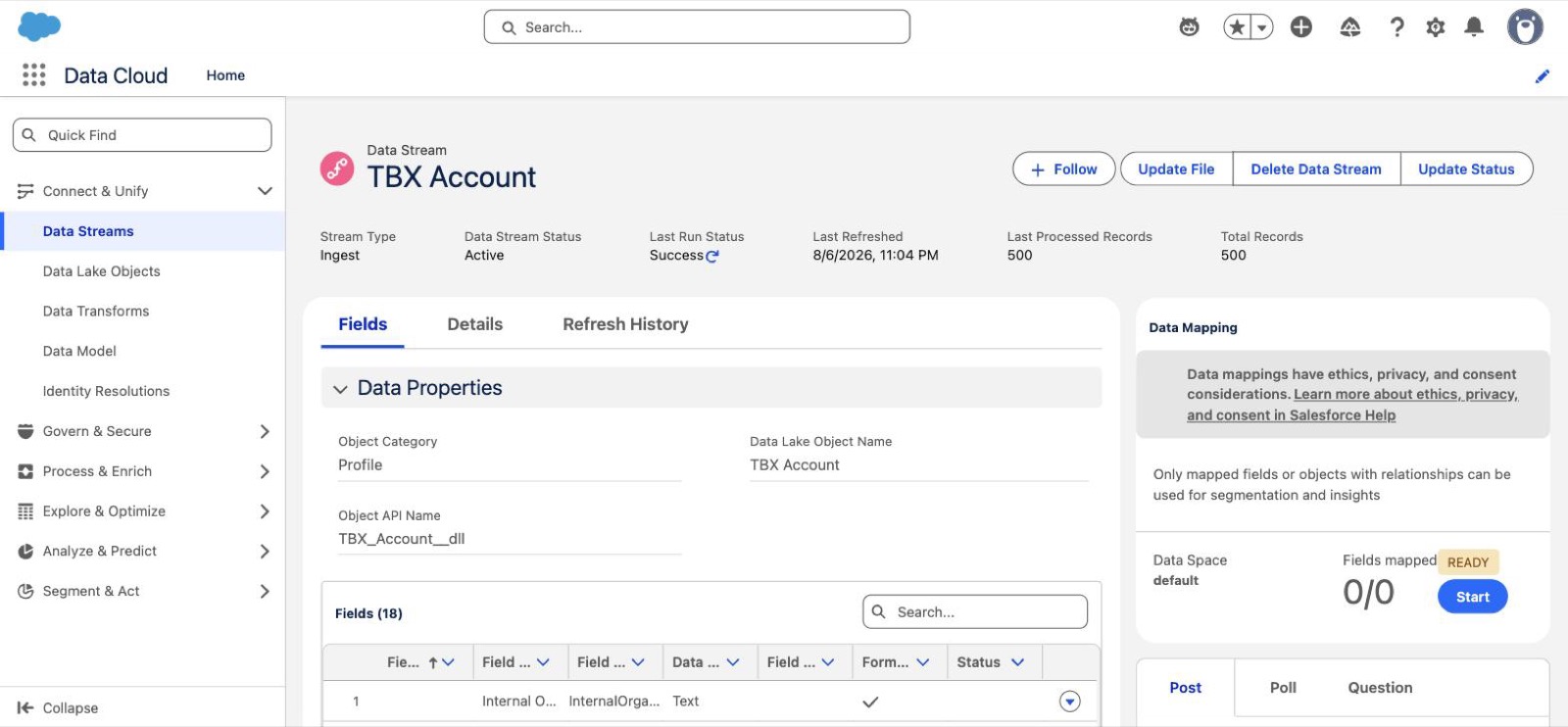The image size is (1568, 727).
Task: Click the InternalOrga... cell in row 1
Action: [614, 702]
